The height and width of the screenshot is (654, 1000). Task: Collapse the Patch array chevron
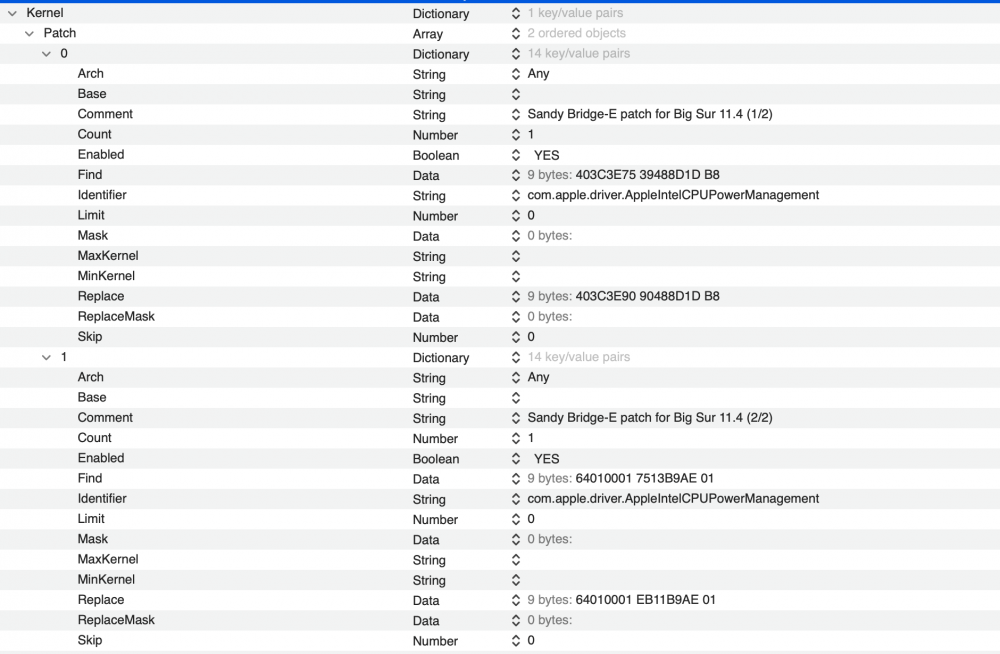(x=29, y=34)
